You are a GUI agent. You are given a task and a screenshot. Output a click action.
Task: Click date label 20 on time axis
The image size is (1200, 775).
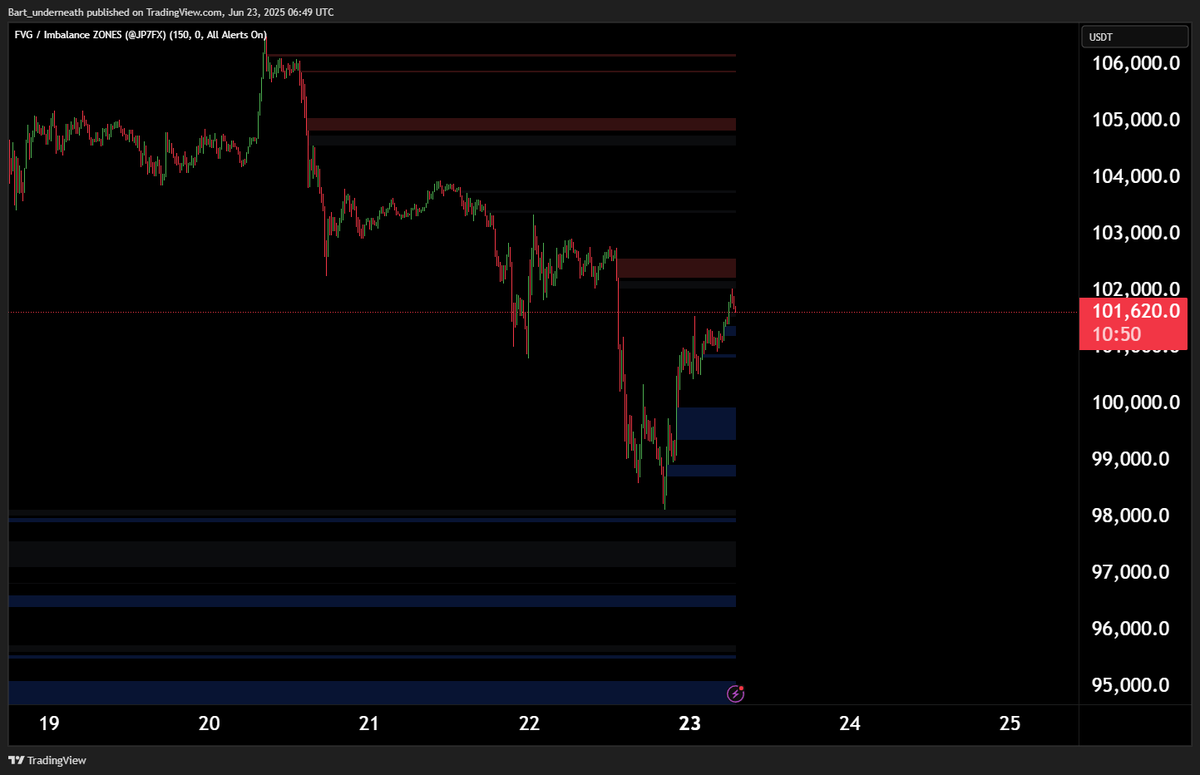(209, 723)
